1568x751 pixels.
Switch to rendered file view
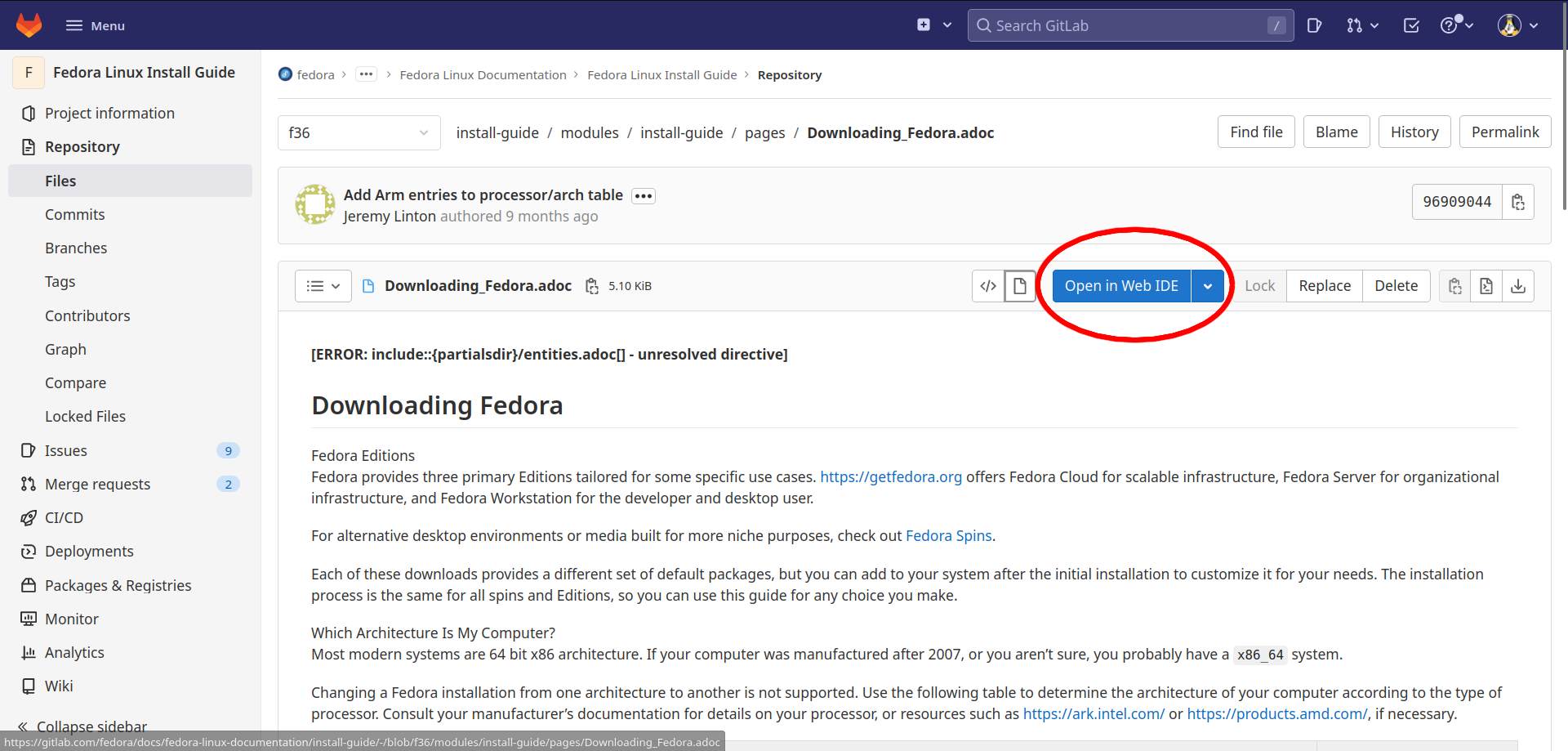(x=1020, y=286)
